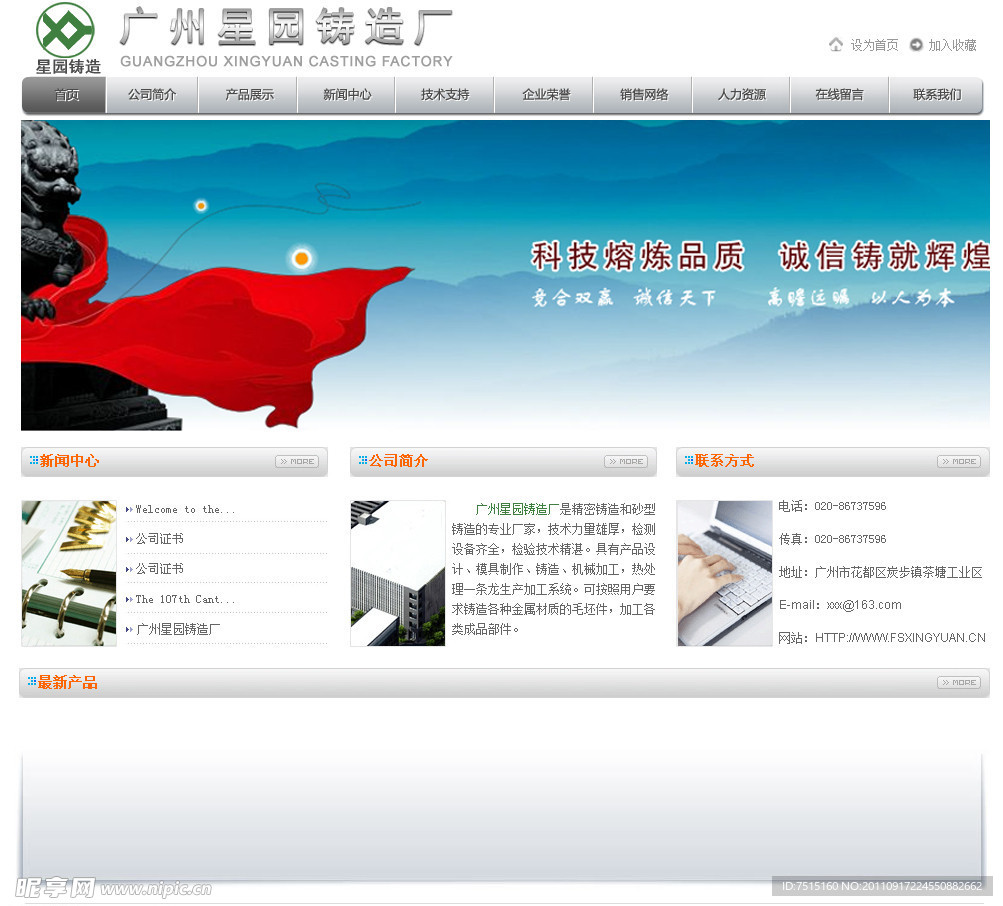1003x906 pixels.
Task: Open MORE button in 新闻中心 section
Action: pos(297,462)
